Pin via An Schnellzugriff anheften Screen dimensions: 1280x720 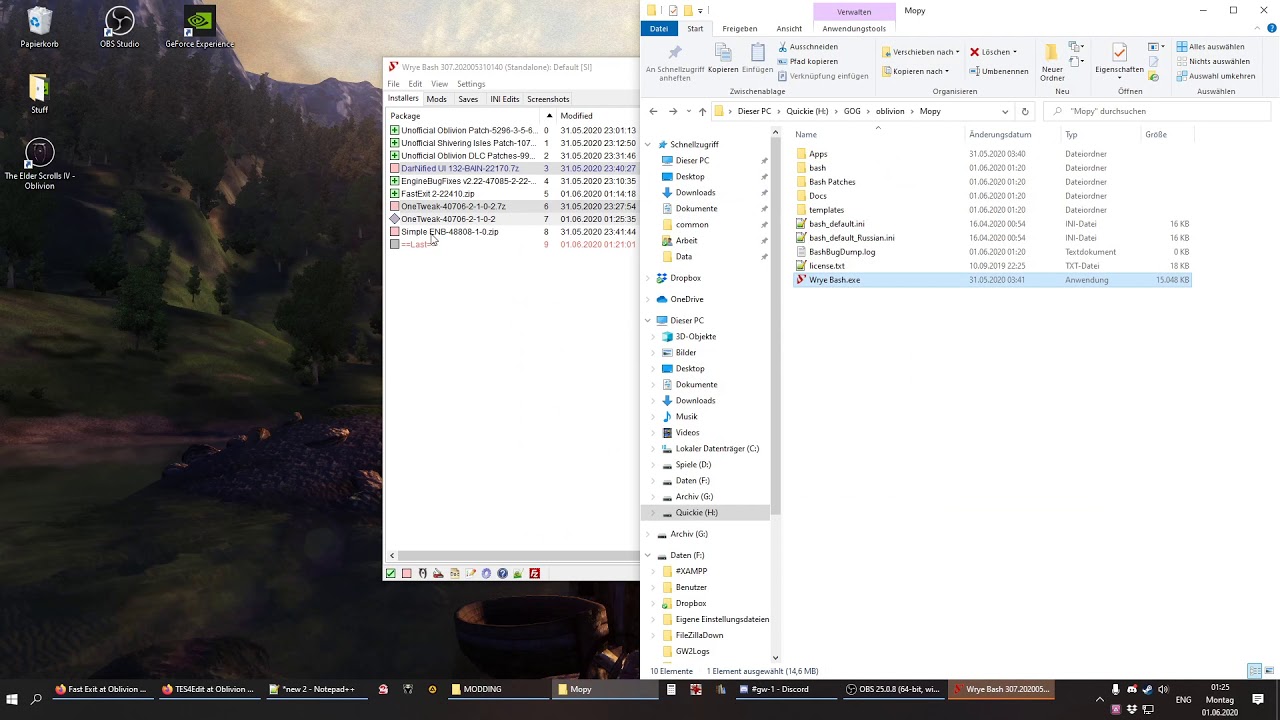click(675, 63)
